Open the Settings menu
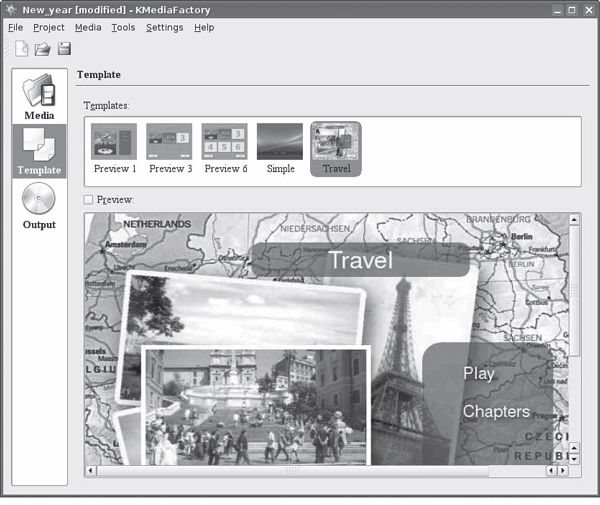 (164, 27)
